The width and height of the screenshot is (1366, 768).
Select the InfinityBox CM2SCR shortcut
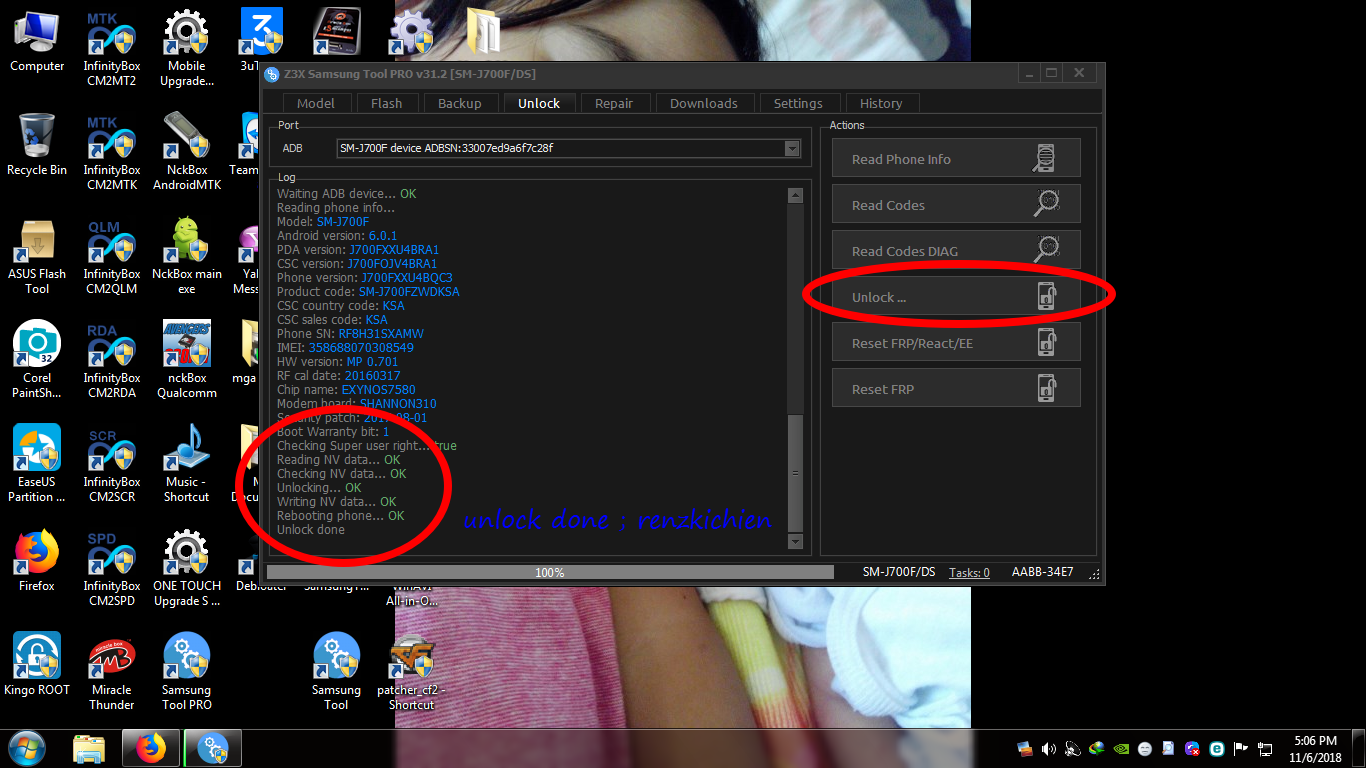point(112,463)
